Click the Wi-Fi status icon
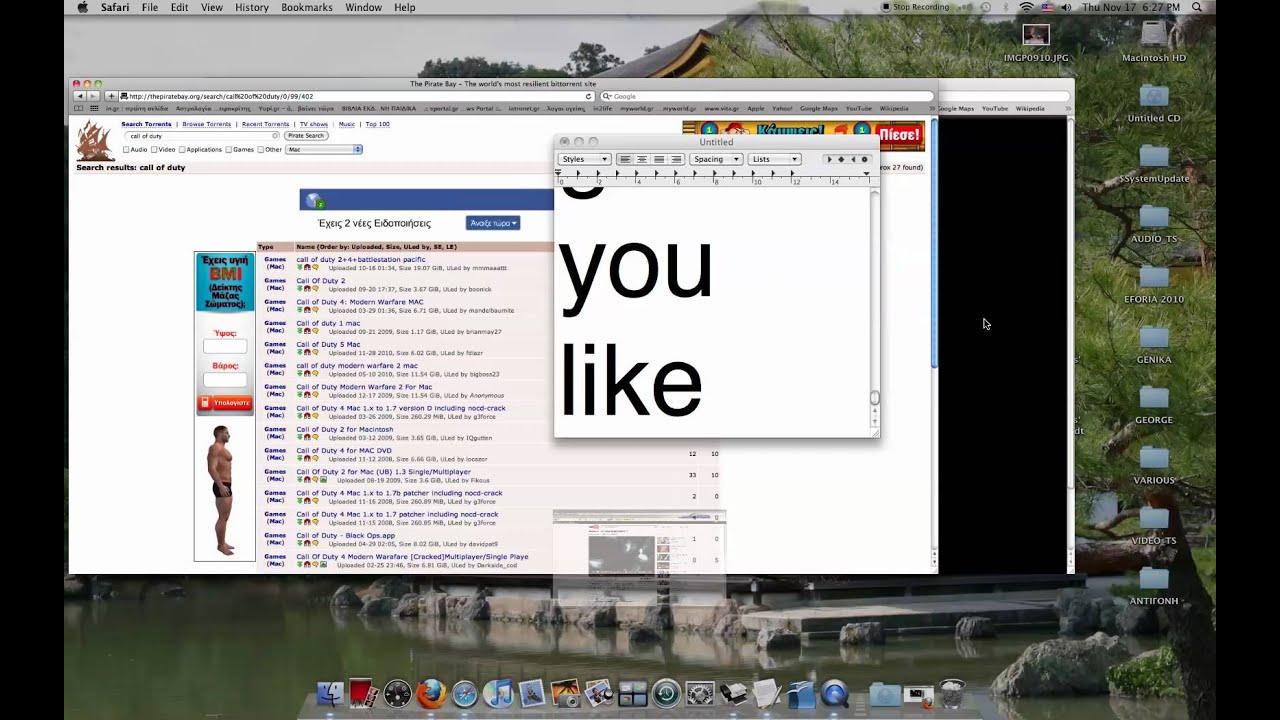The image size is (1280, 720). pyautogui.click(x=1026, y=7)
